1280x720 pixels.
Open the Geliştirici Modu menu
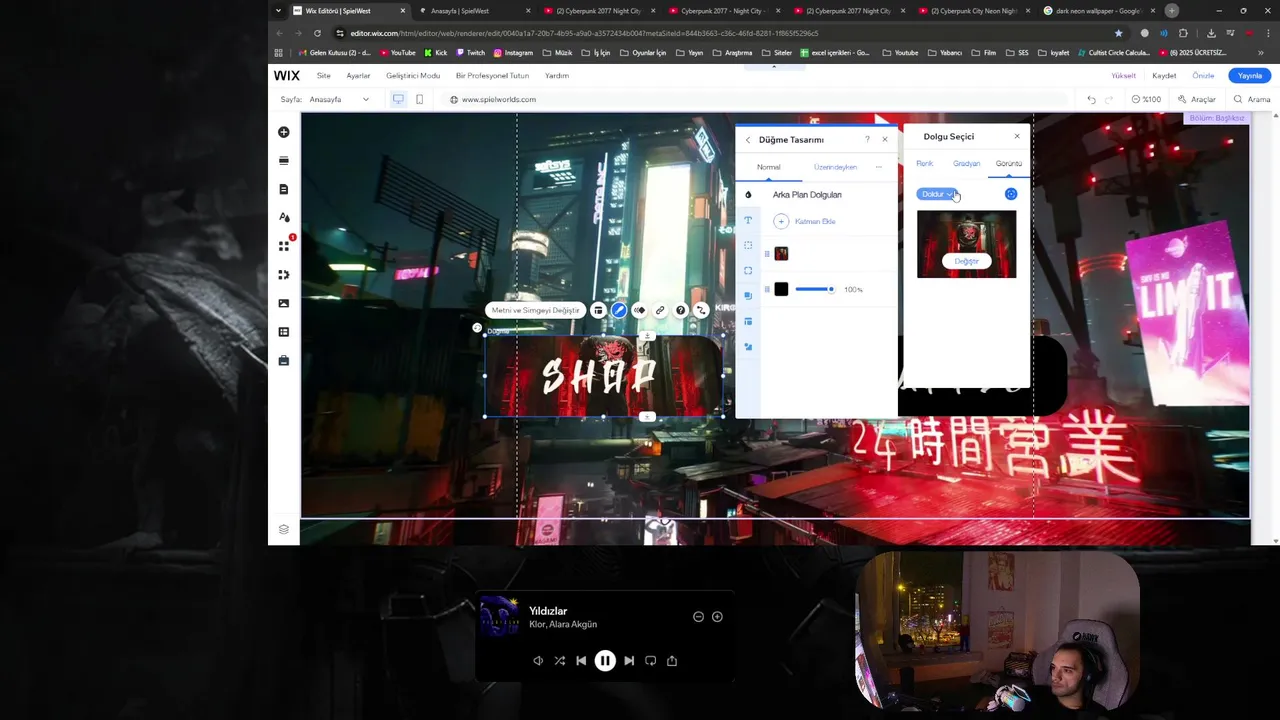[413, 76]
